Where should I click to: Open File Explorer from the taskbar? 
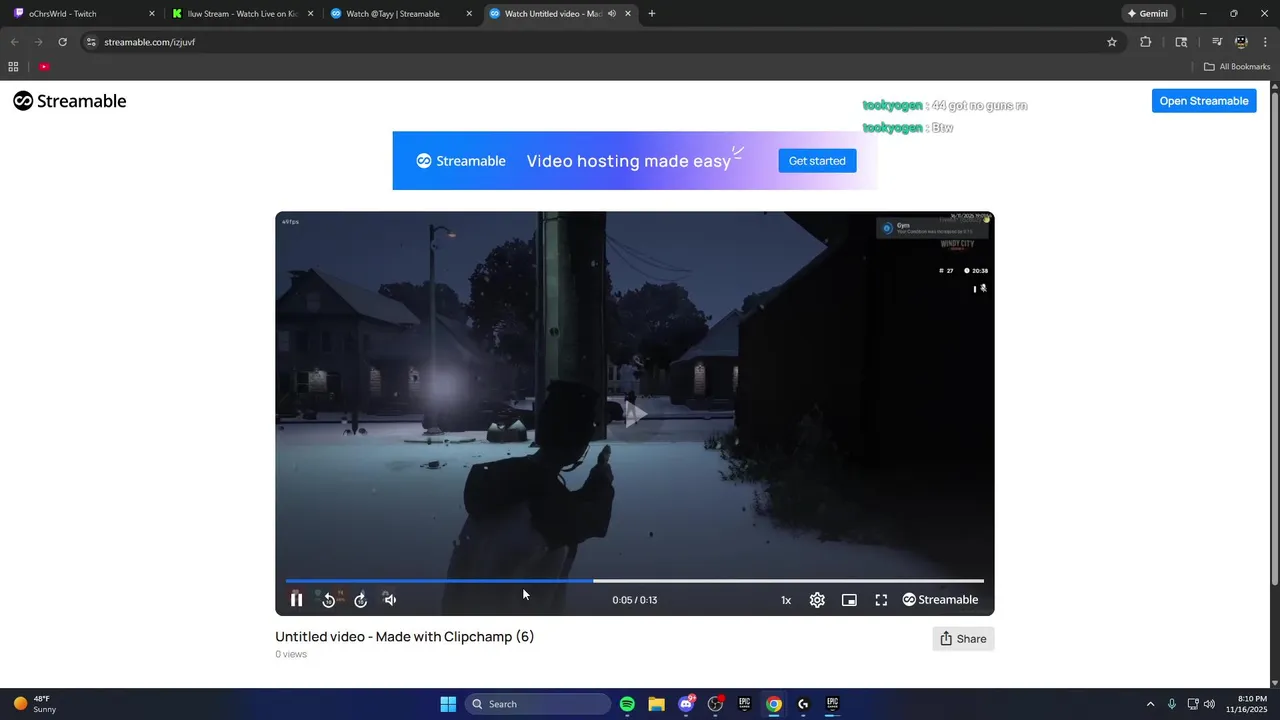(x=656, y=704)
